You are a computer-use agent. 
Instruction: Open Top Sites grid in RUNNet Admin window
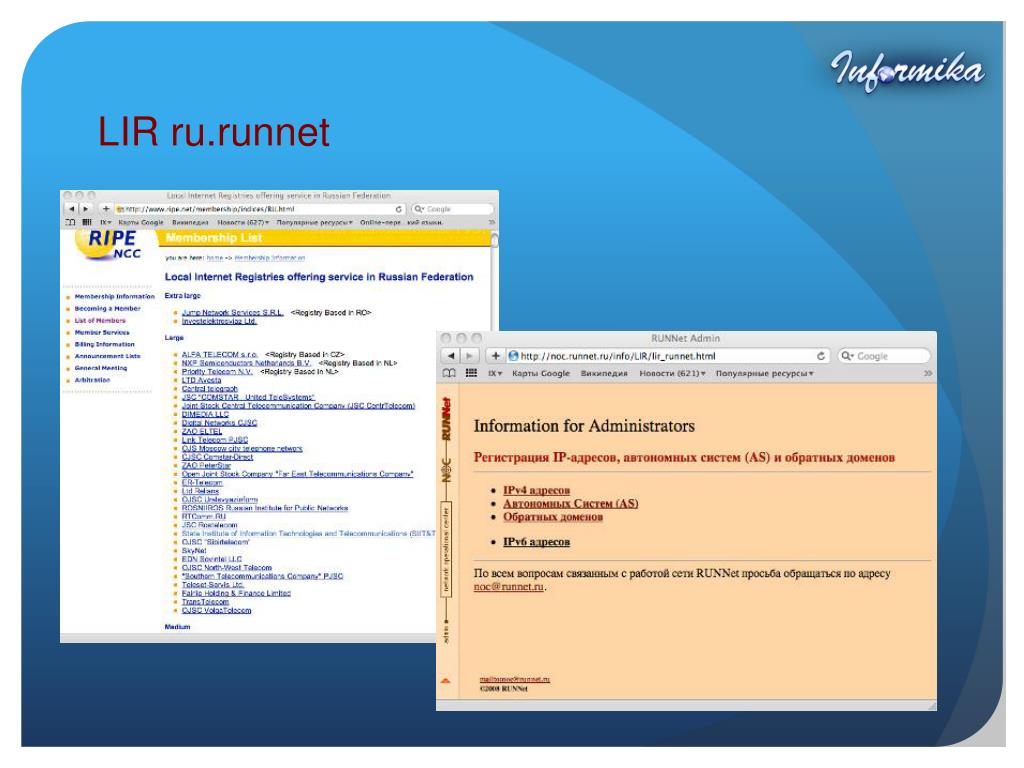click(x=471, y=373)
